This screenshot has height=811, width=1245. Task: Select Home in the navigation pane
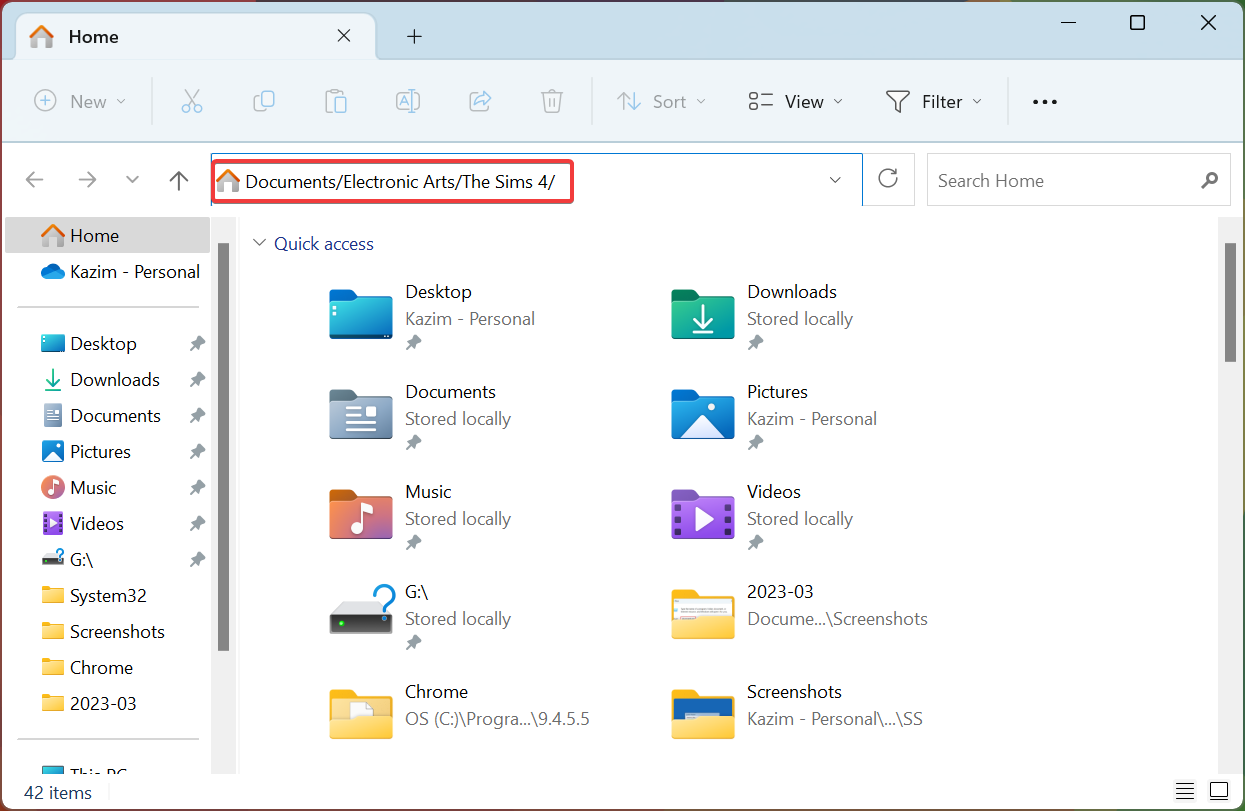(108, 236)
